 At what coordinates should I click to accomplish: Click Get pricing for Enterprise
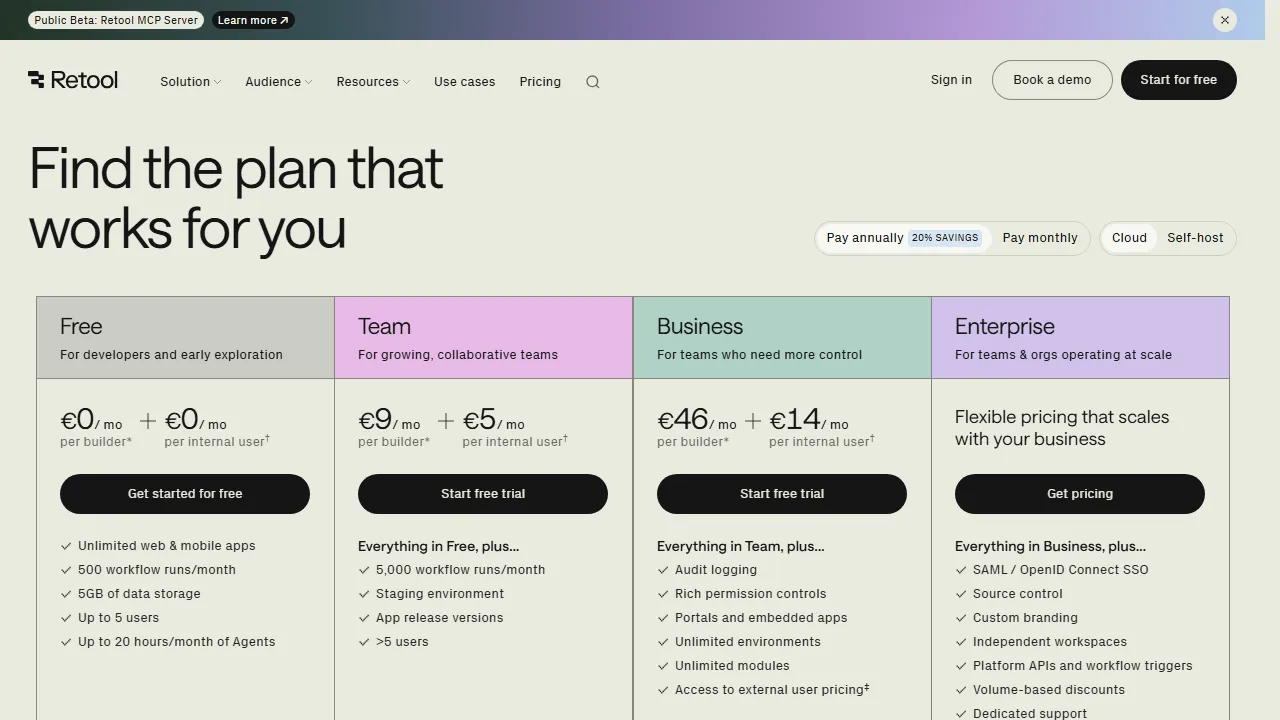(1080, 494)
